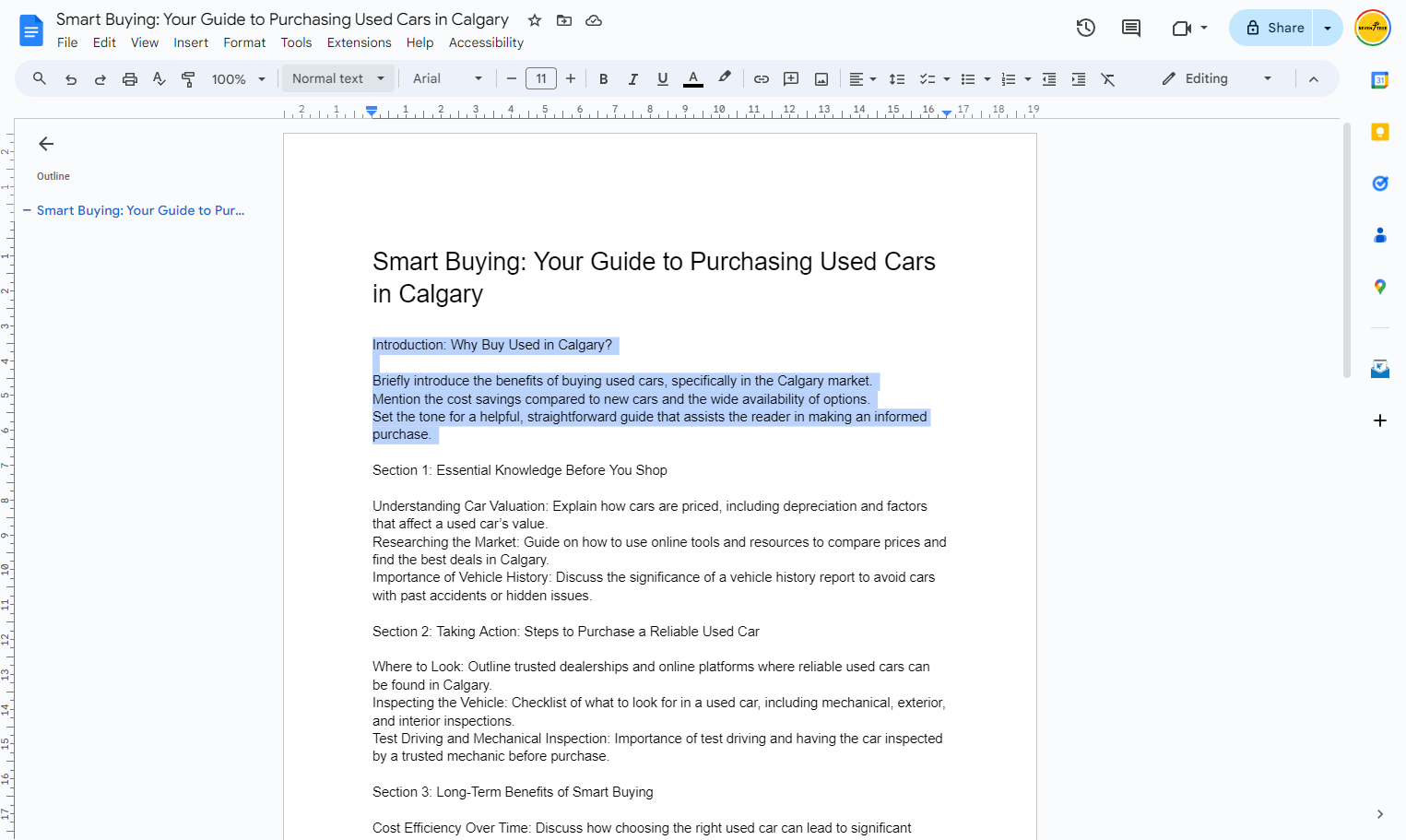Add a comment with toolbar icon

[x=791, y=79]
